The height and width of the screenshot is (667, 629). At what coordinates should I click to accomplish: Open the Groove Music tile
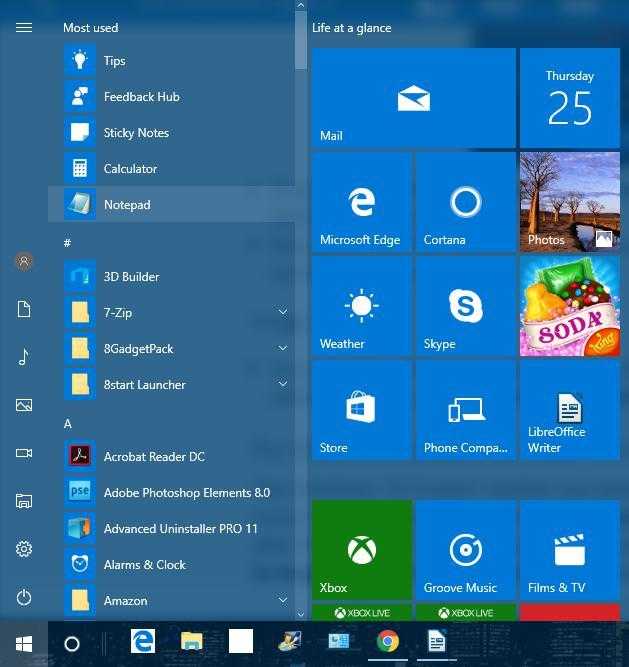coord(466,550)
